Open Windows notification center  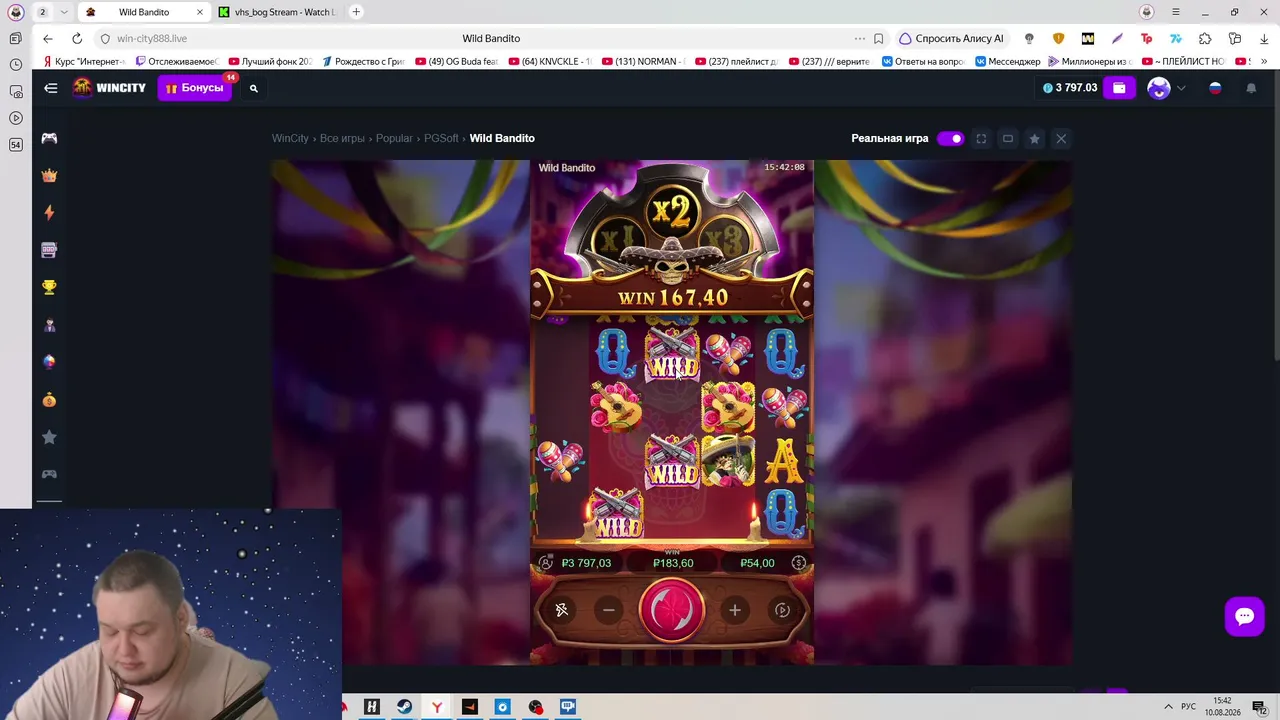[x=1260, y=707]
